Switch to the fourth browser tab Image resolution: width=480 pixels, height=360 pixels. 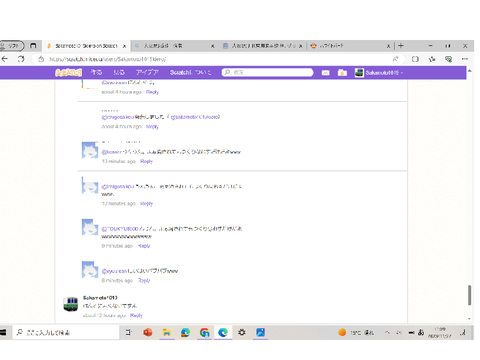pos(349,46)
